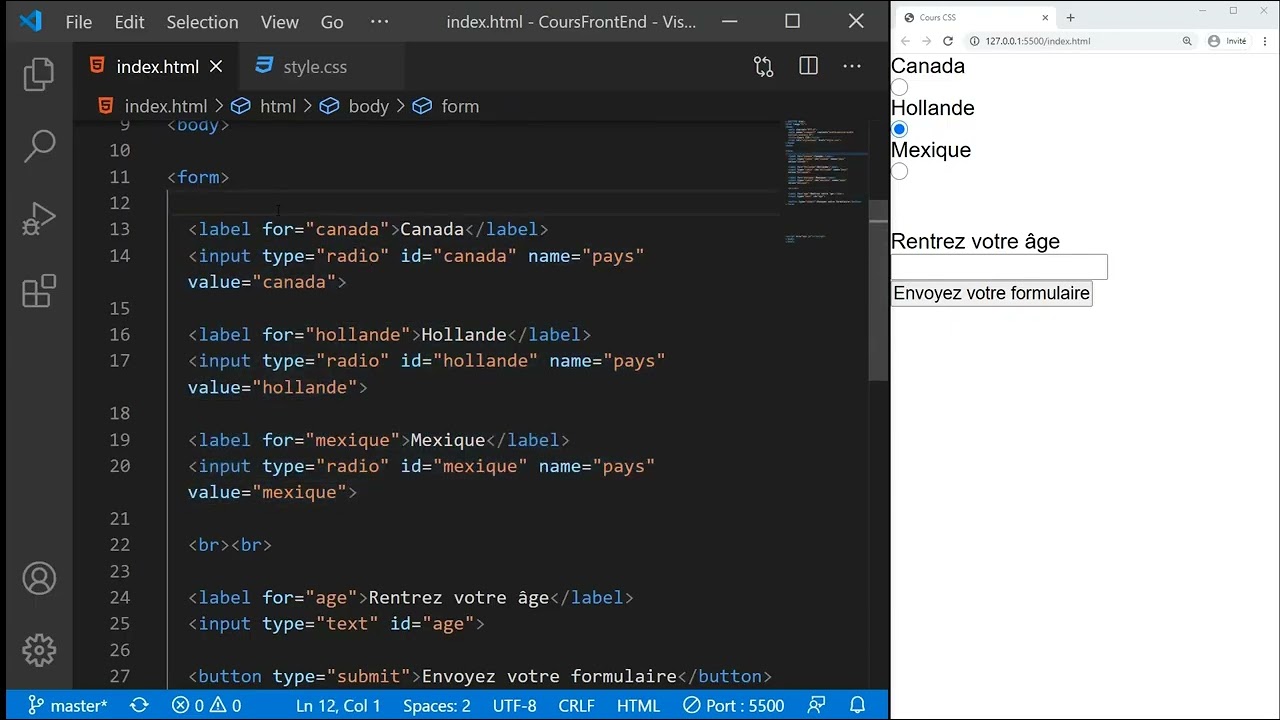1280x720 pixels.
Task: Open the browser zoom magnifier icon
Action: point(1187,41)
